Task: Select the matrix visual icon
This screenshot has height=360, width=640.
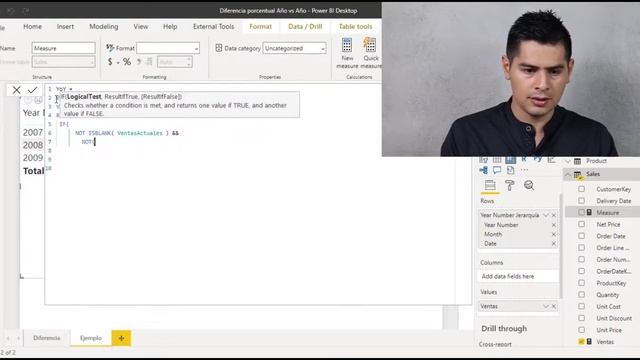Action: pyautogui.click(x=510, y=160)
